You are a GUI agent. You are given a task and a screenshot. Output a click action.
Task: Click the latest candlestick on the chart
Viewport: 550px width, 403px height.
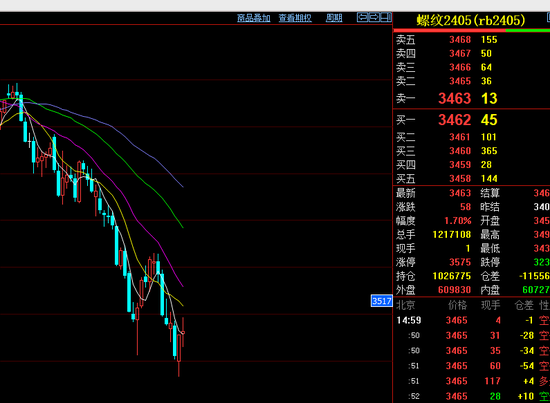[x=183, y=332]
